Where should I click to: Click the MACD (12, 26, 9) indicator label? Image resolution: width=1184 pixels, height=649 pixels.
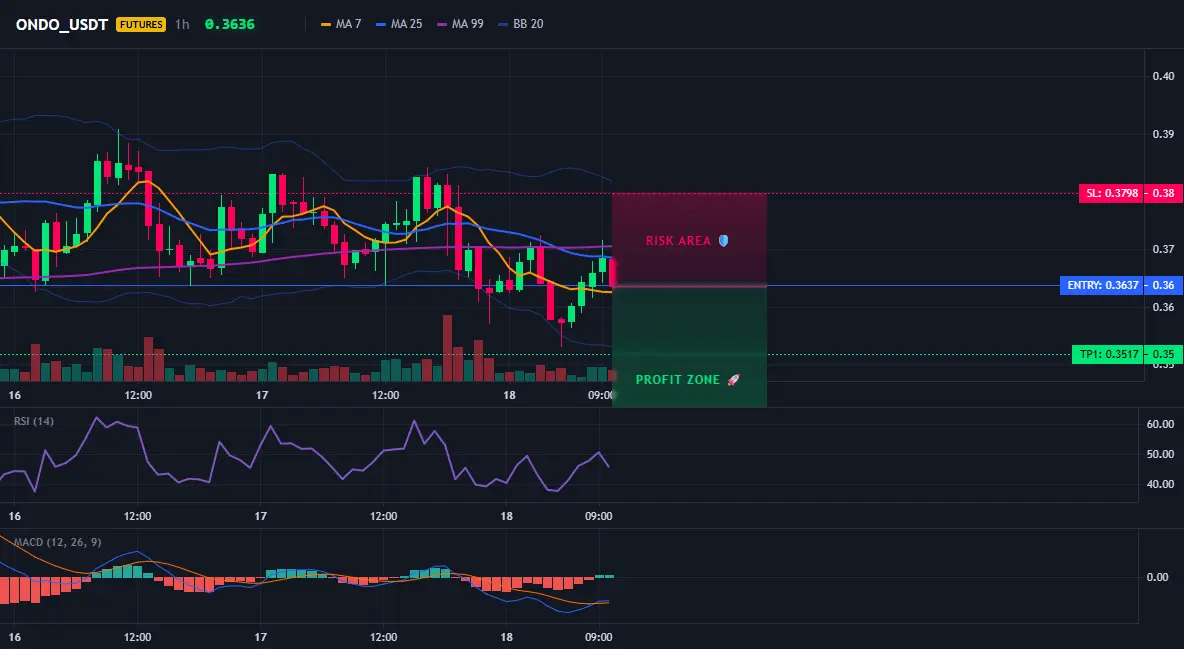pyautogui.click(x=57, y=542)
